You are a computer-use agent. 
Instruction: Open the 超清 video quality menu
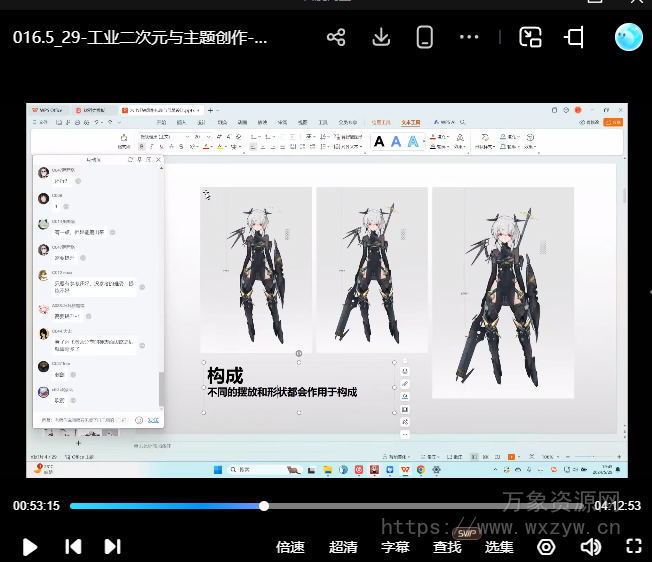coord(343,547)
